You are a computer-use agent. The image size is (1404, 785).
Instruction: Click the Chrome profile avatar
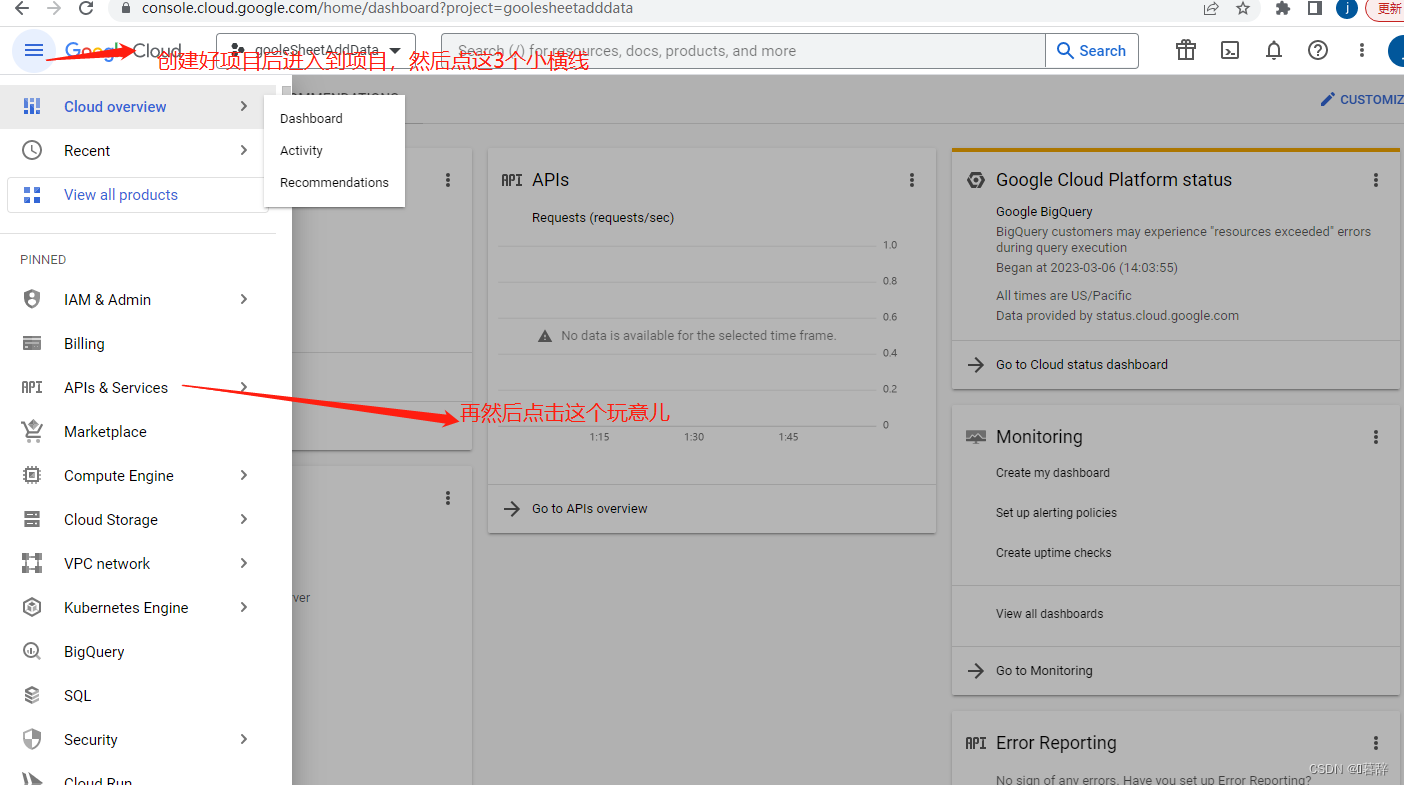[1347, 8]
